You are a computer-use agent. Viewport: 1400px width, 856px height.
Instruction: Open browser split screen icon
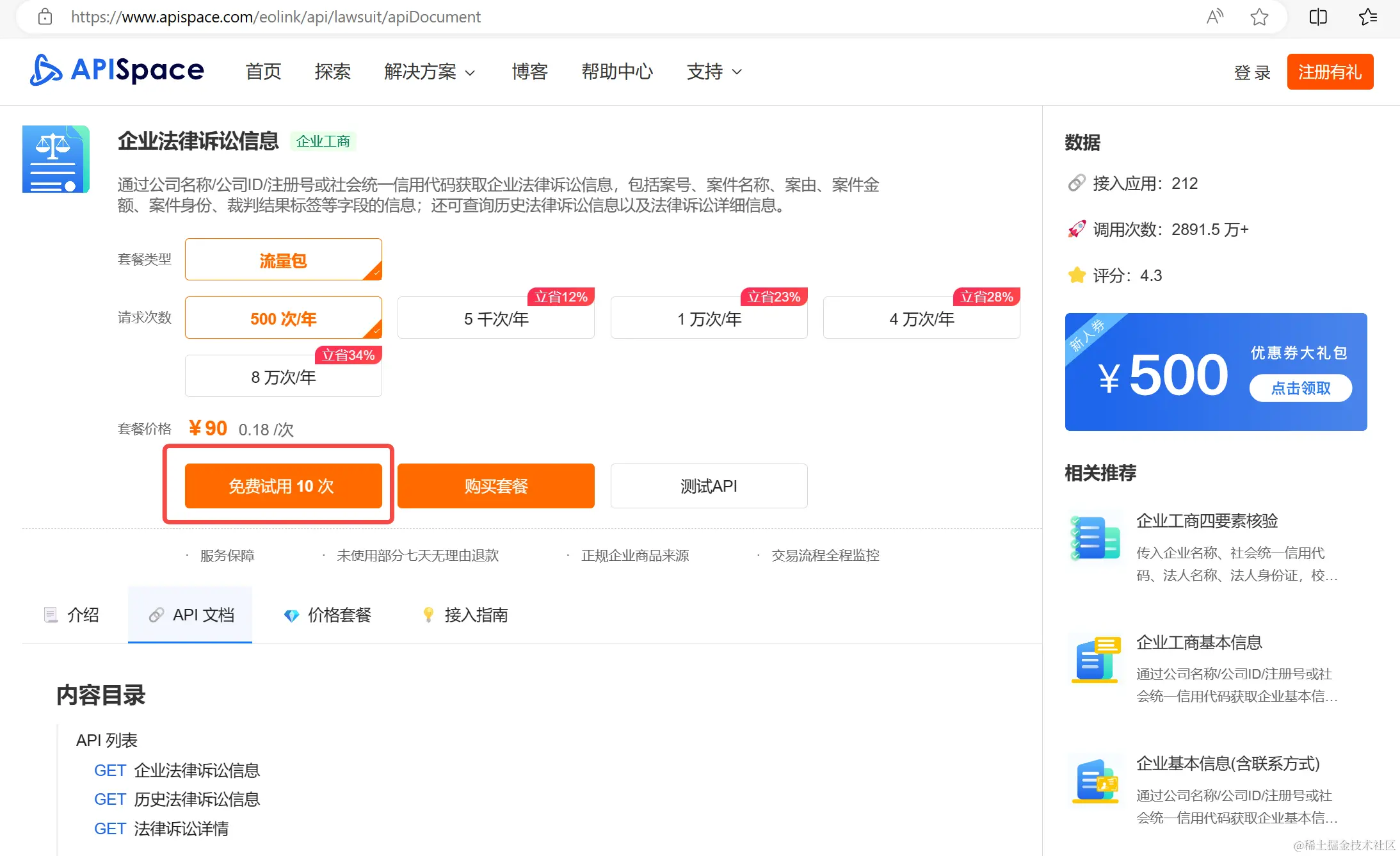1318,17
